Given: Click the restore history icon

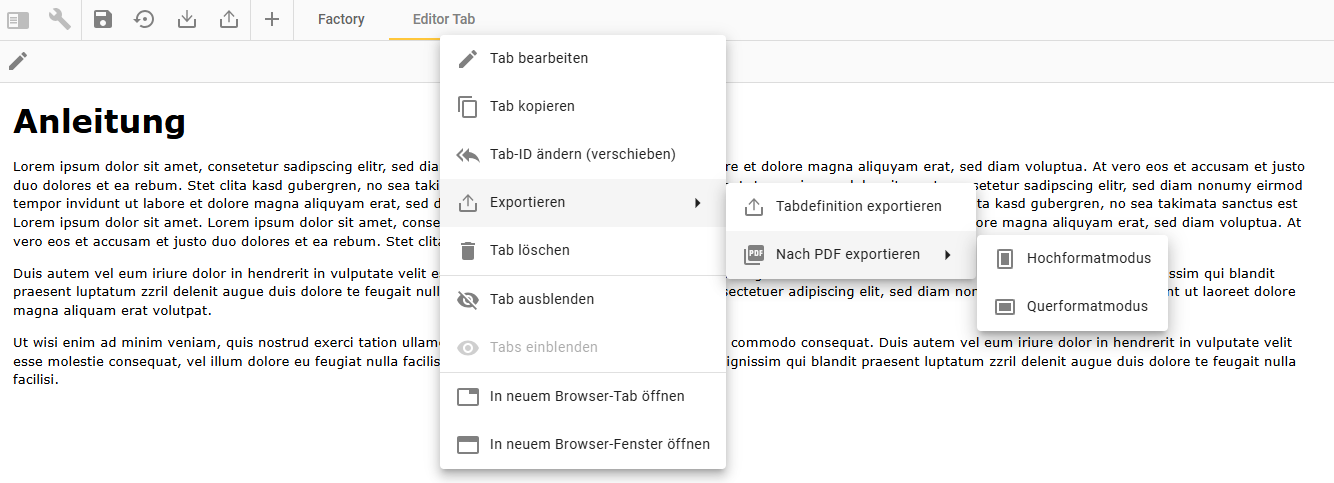Looking at the screenshot, I should point(145,19).
